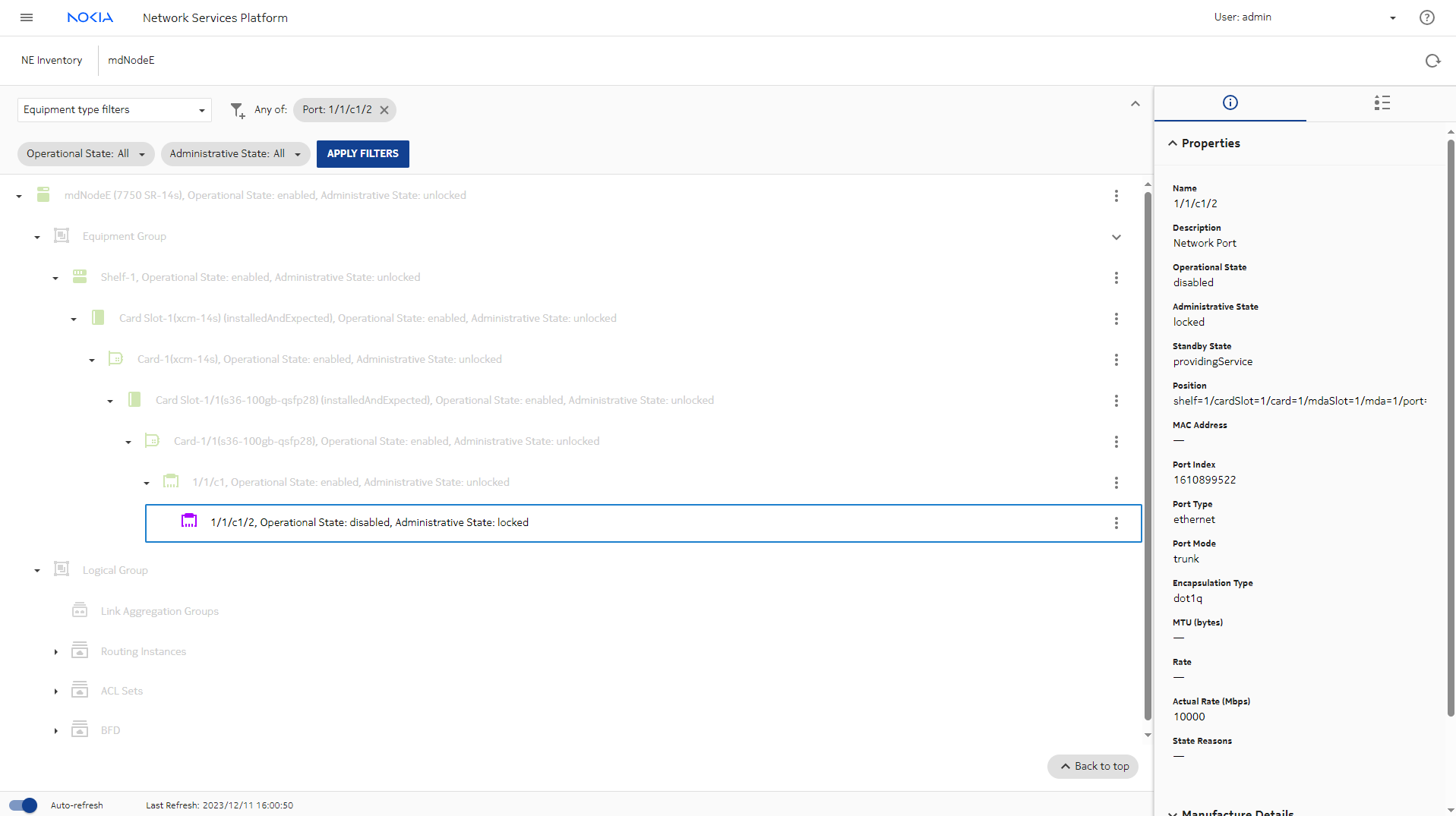Open more actions for Shelf-1 row
Screen dimensions: 1456x816
[1116, 278]
